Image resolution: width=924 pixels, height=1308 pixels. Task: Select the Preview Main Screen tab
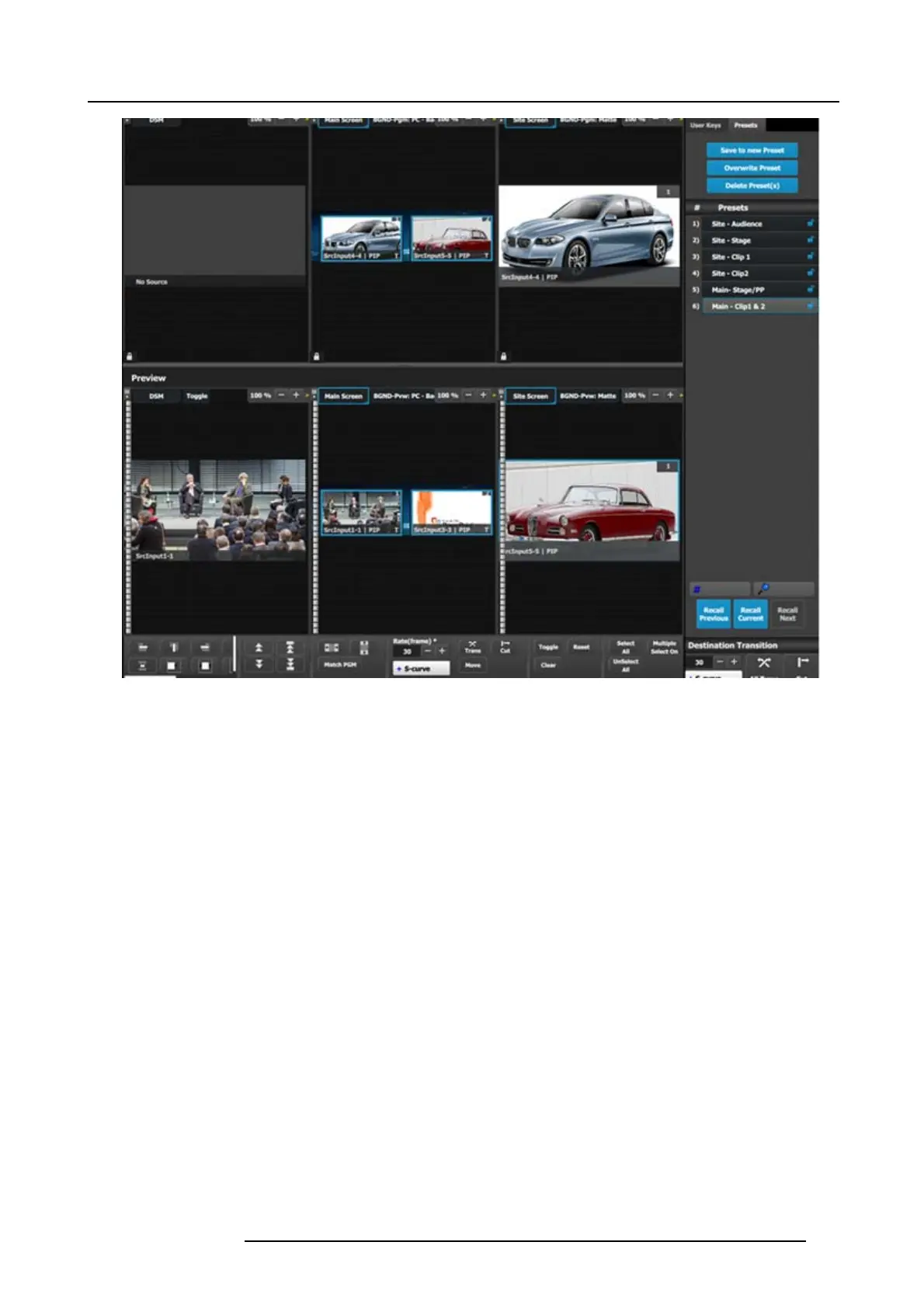(x=343, y=396)
